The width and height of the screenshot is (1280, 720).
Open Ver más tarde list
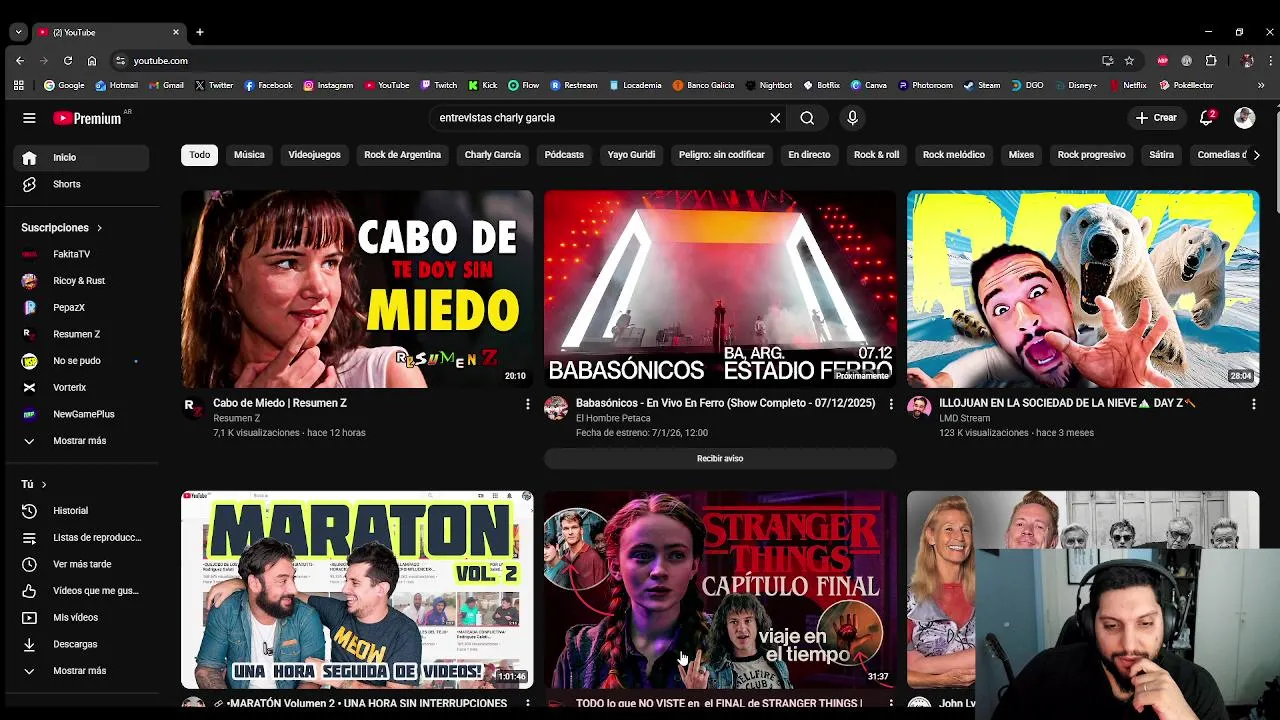point(81,564)
